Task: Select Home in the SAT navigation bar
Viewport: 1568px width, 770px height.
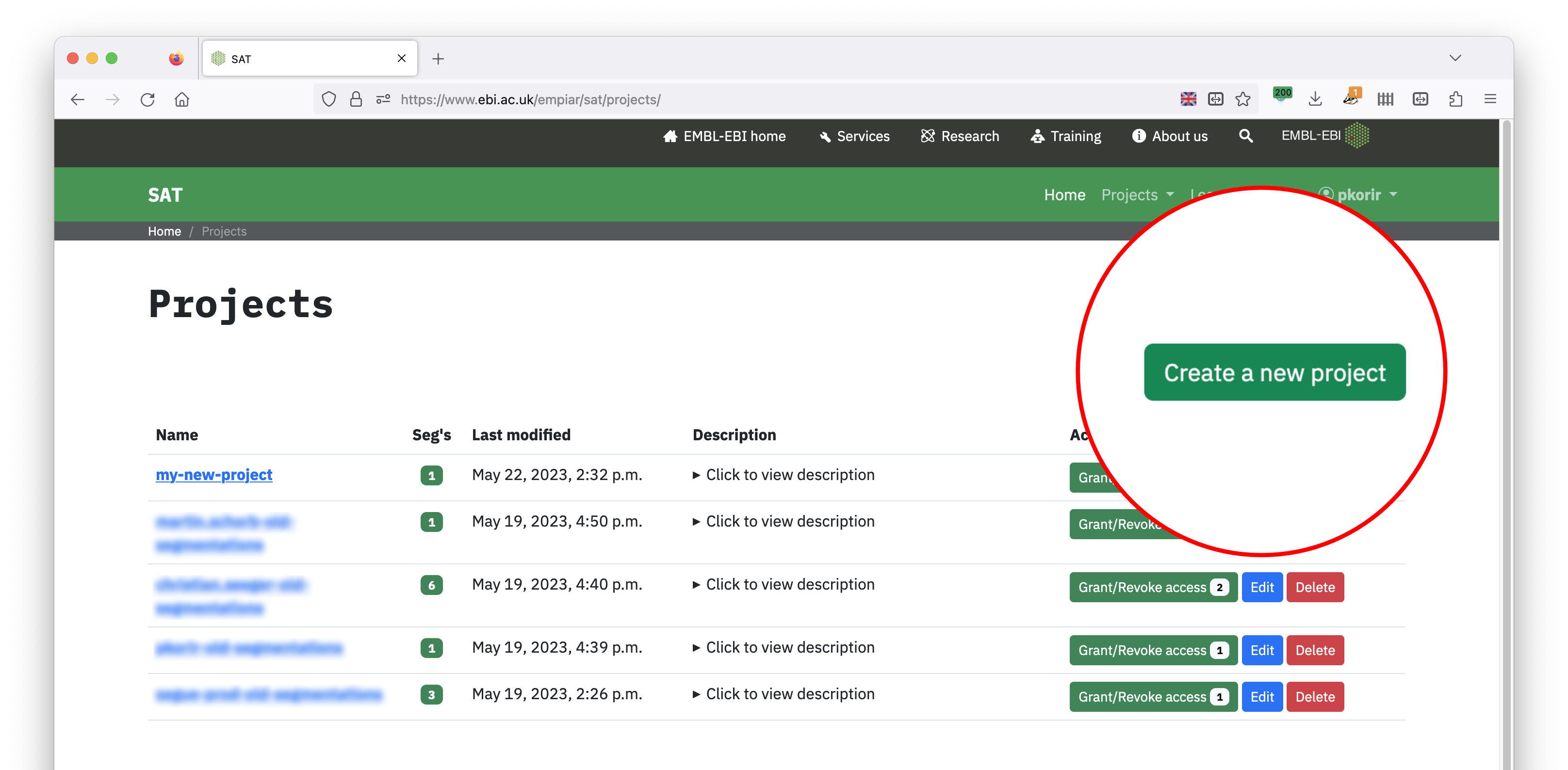Action: [x=1064, y=194]
